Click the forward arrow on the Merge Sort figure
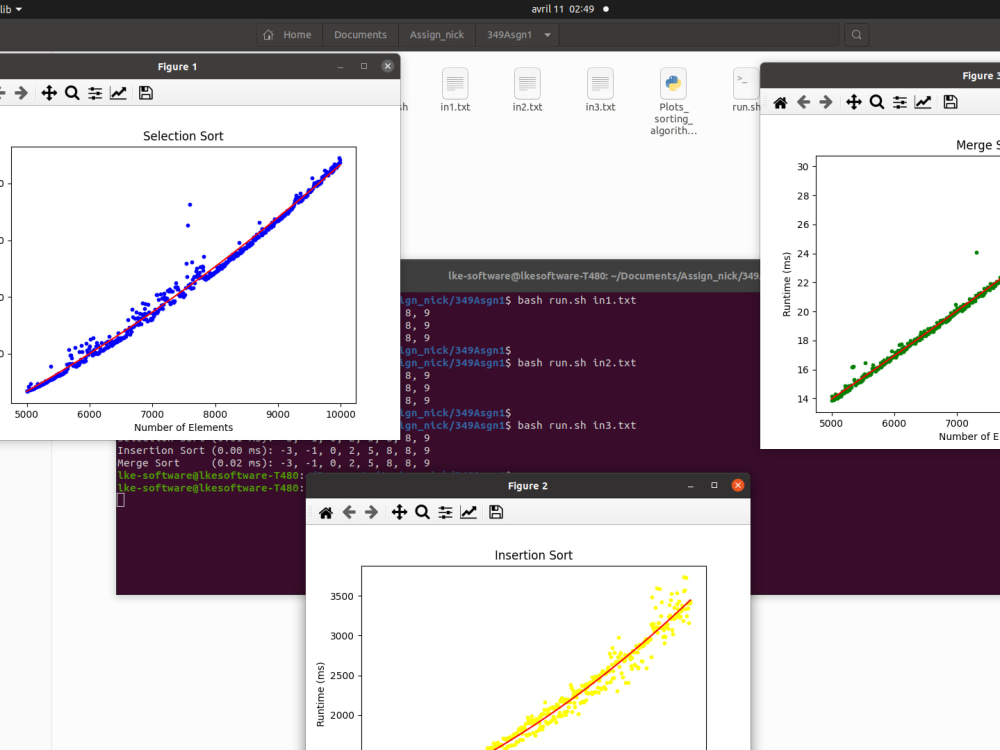 pyautogui.click(x=824, y=101)
